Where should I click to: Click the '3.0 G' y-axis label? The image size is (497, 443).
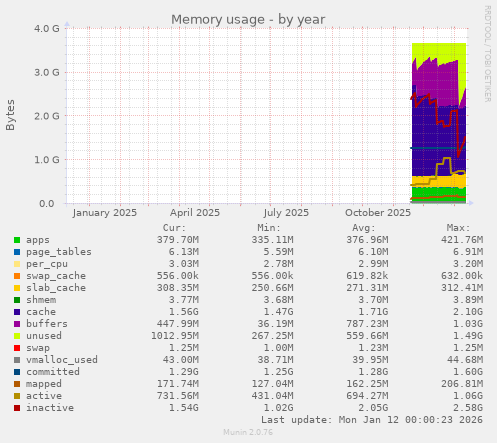47,72
